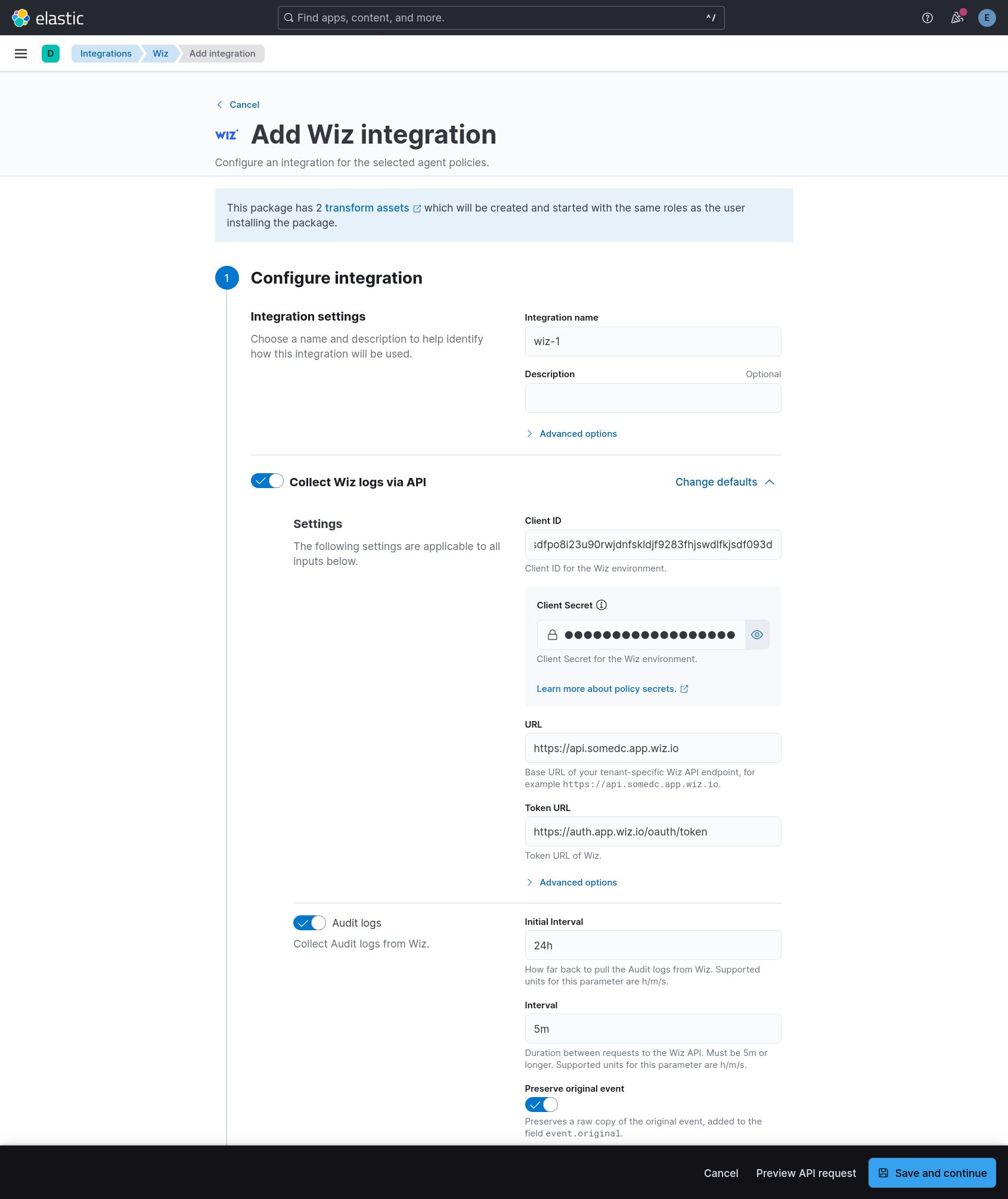Image resolution: width=1008 pixels, height=1199 pixels.
Task: Click info icon next to Client Secret
Action: [x=601, y=605]
